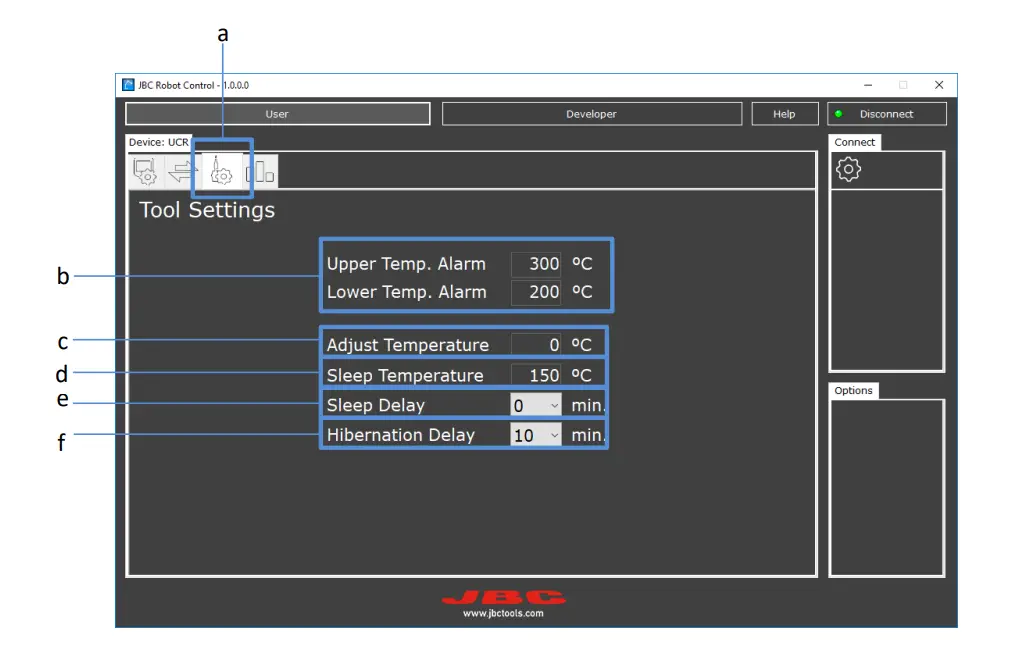Click the JBC logo at the bottom
This screenshot has height=648, width=1011.
503,597
